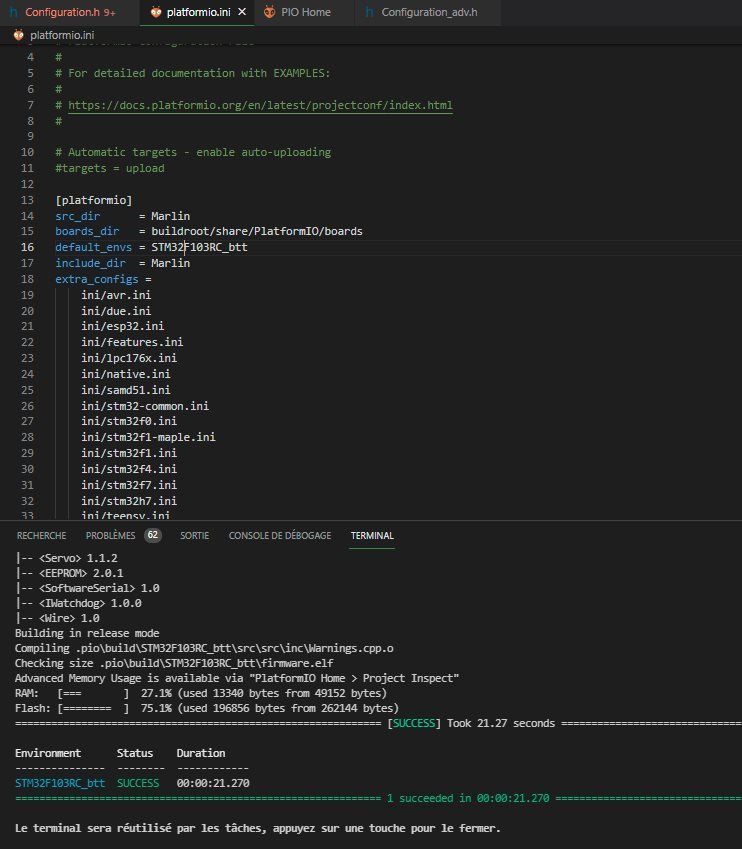Select the TERMINAL panel tab

372,535
